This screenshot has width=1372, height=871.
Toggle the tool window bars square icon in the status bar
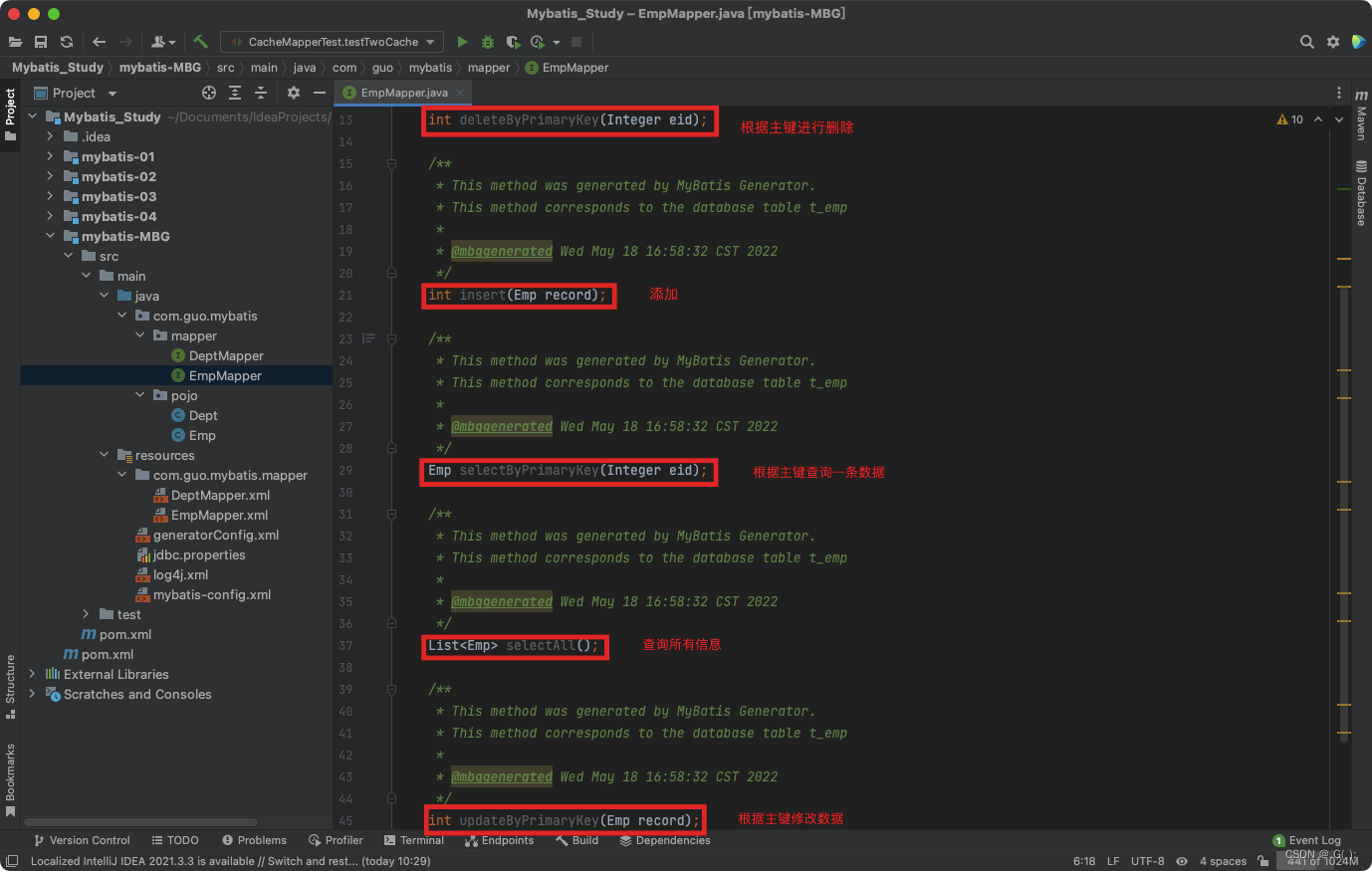click(12, 861)
